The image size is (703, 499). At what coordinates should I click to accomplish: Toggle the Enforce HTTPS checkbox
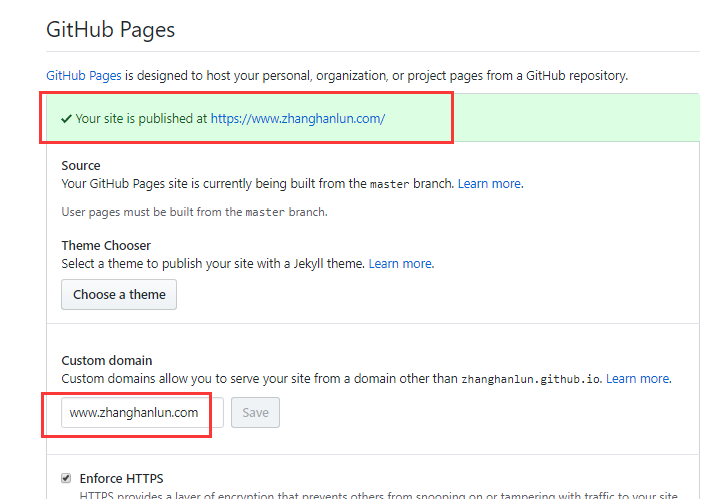tap(66, 478)
